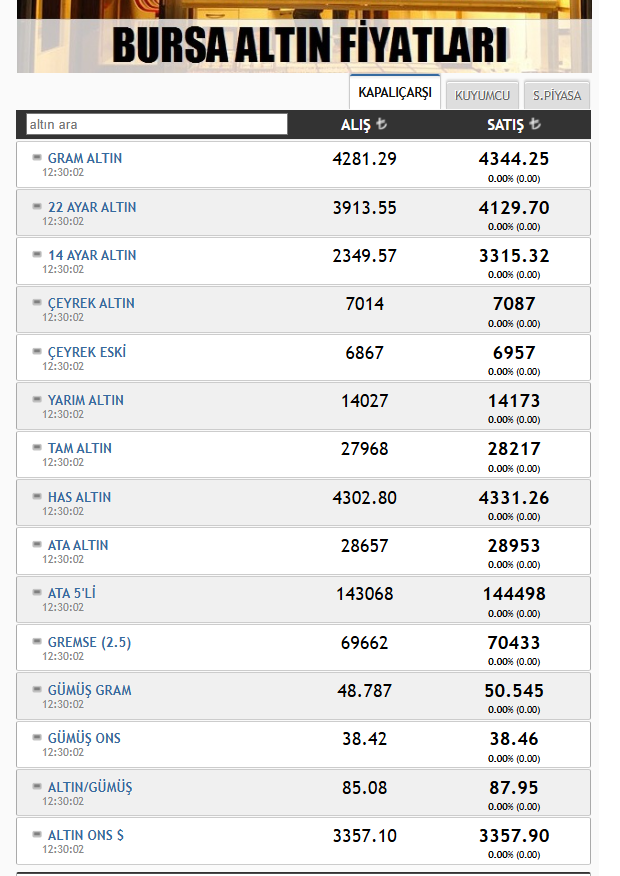The image size is (620, 876).
Task: Select the KAPALIÇARŞI tab
Action: pos(395,92)
